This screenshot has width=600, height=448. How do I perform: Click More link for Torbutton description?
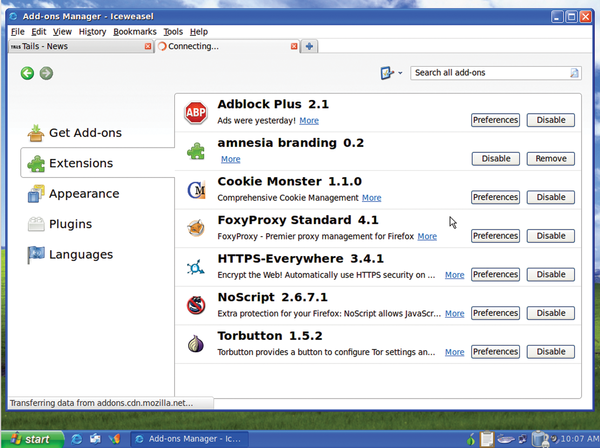[454, 352]
